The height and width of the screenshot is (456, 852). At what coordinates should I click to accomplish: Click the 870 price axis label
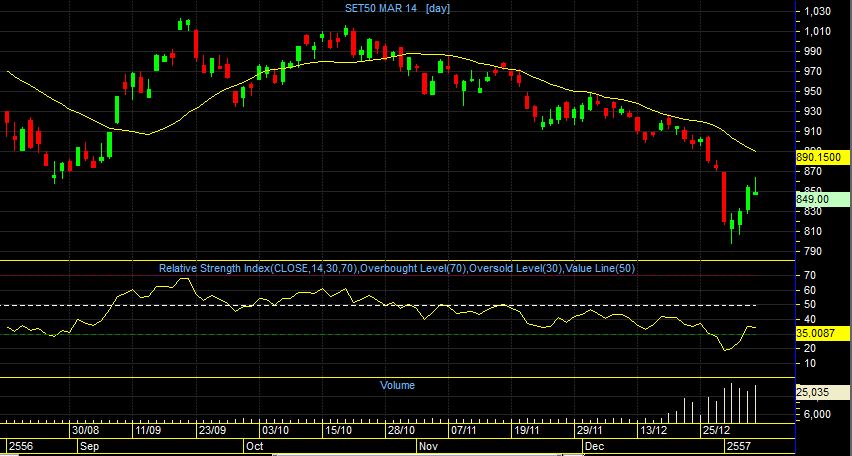(x=815, y=172)
